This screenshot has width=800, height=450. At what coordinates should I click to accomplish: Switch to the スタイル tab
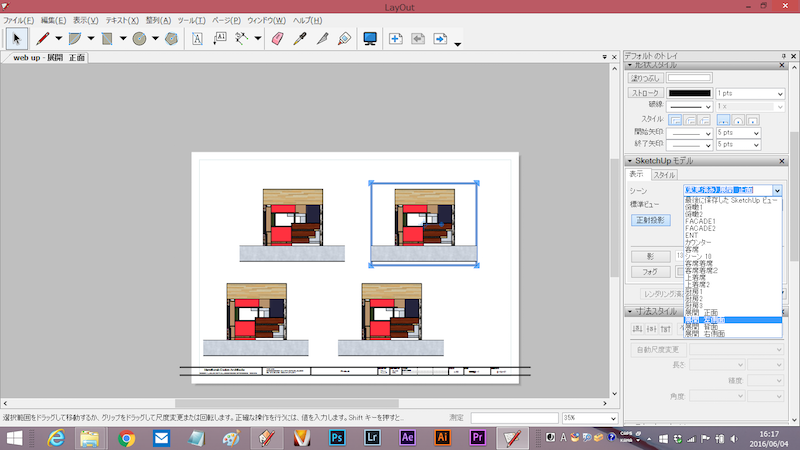coord(664,175)
